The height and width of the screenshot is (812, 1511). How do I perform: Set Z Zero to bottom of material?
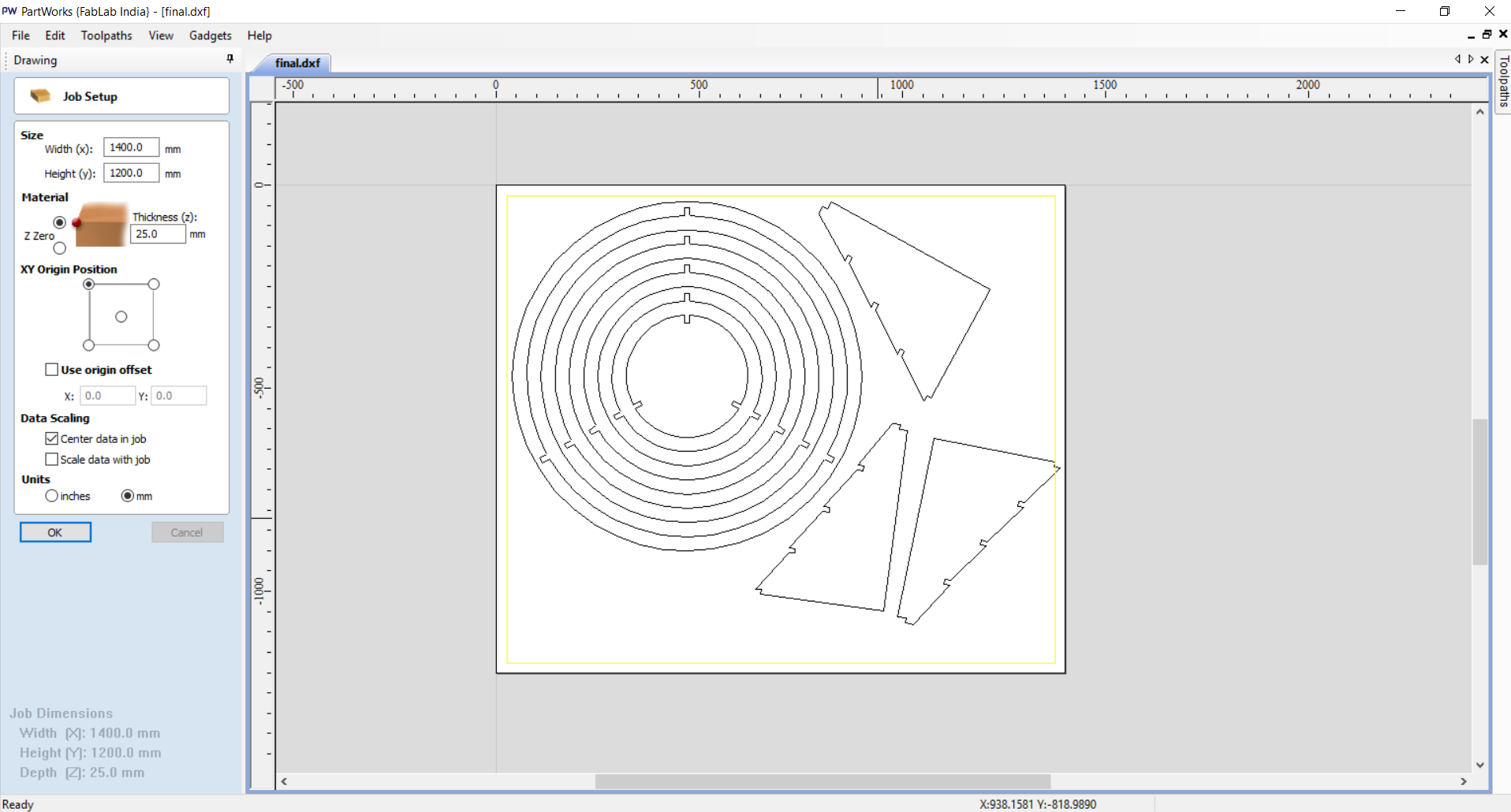click(59, 248)
